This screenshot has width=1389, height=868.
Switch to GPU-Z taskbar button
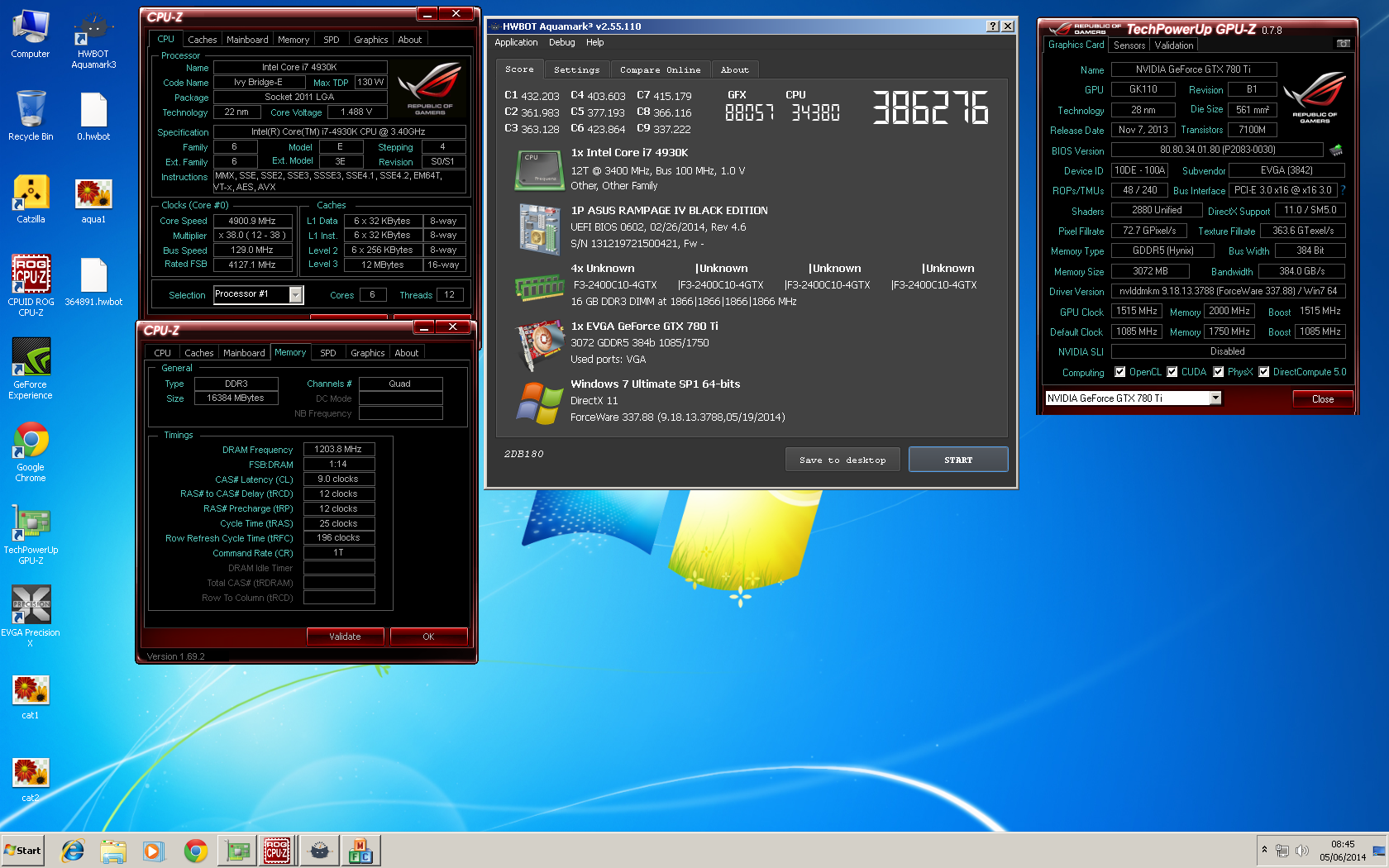click(x=236, y=851)
